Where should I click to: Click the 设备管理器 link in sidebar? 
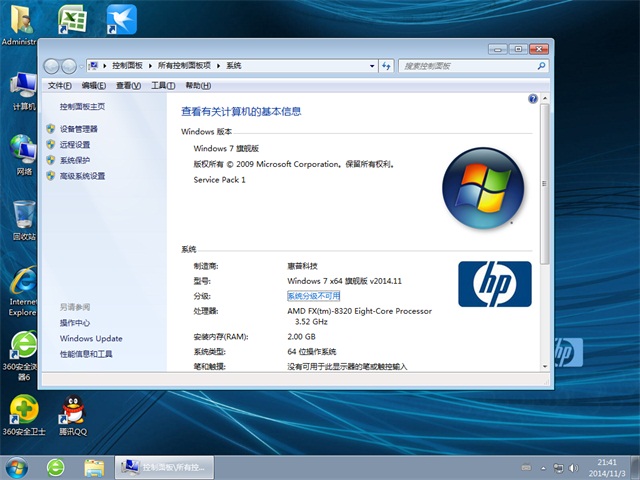pos(78,129)
